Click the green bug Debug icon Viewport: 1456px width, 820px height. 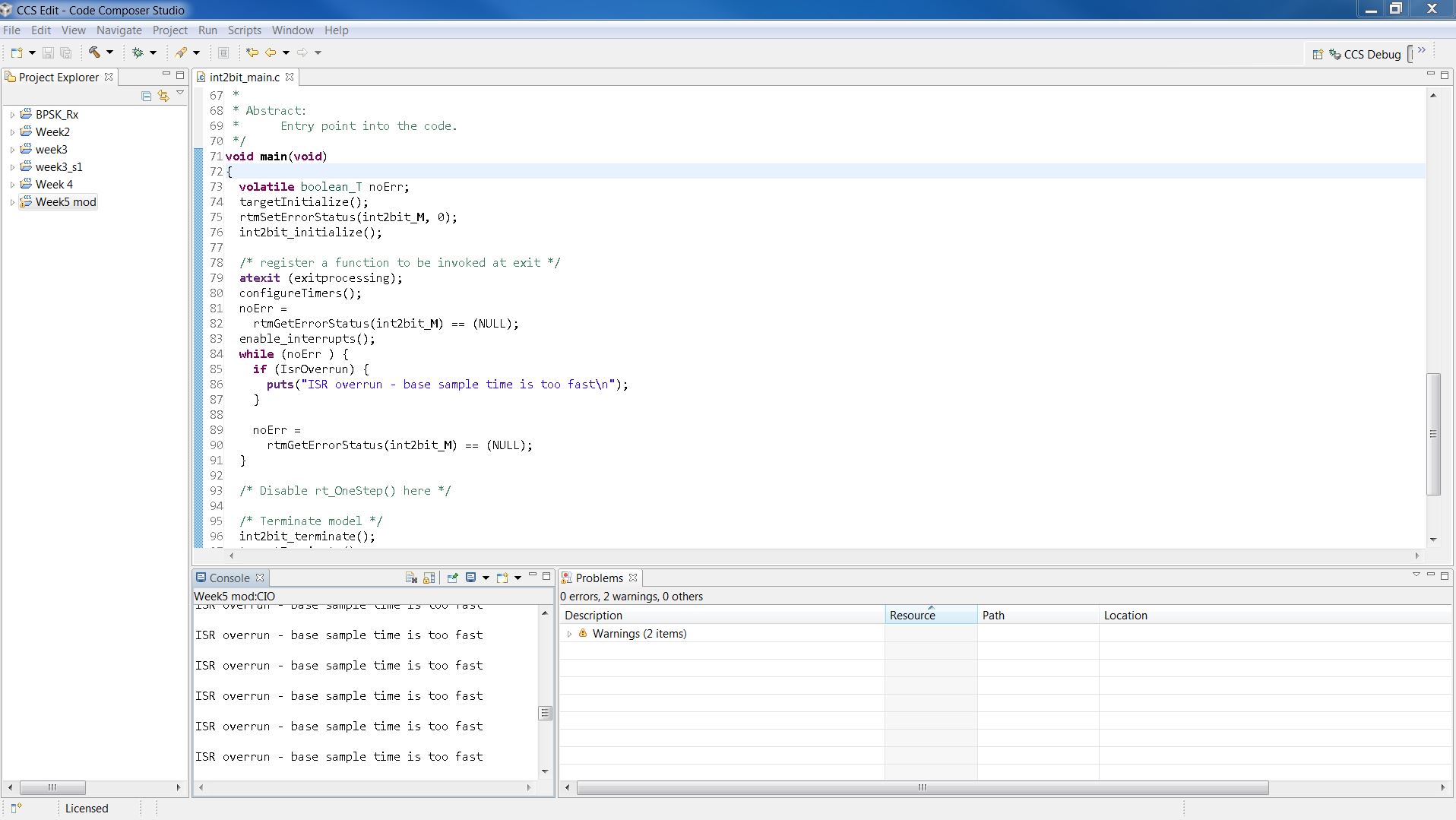point(138,52)
